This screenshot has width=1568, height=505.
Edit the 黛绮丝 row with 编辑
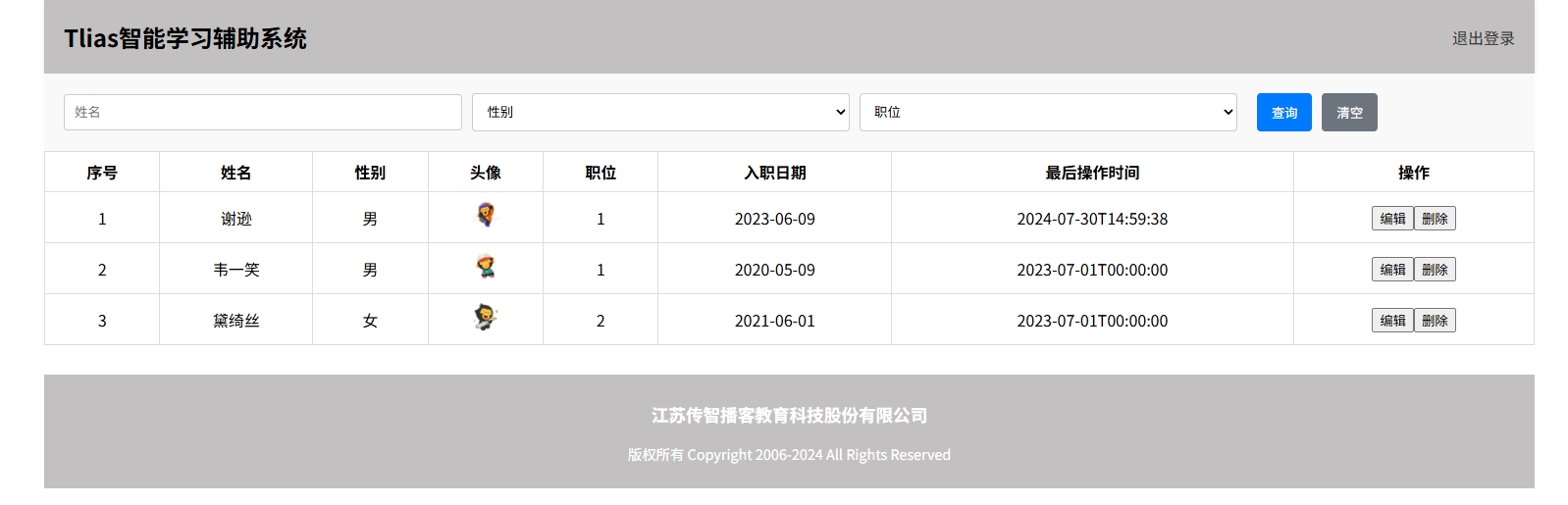(x=1392, y=320)
